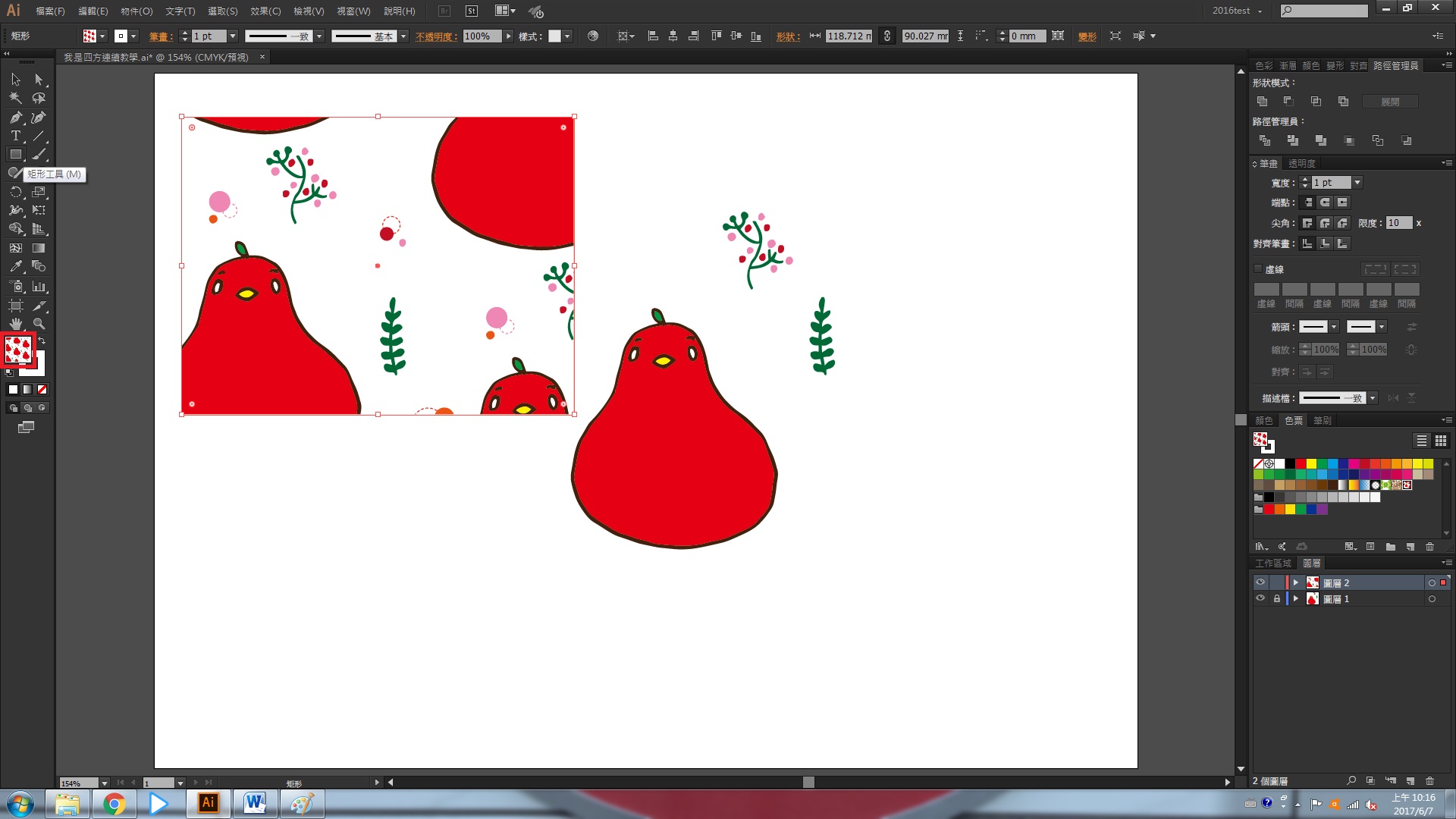1456x819 pixels.
Task: Click Unite shape mode in Pathfinder
Action: [x=1262, y=102]
